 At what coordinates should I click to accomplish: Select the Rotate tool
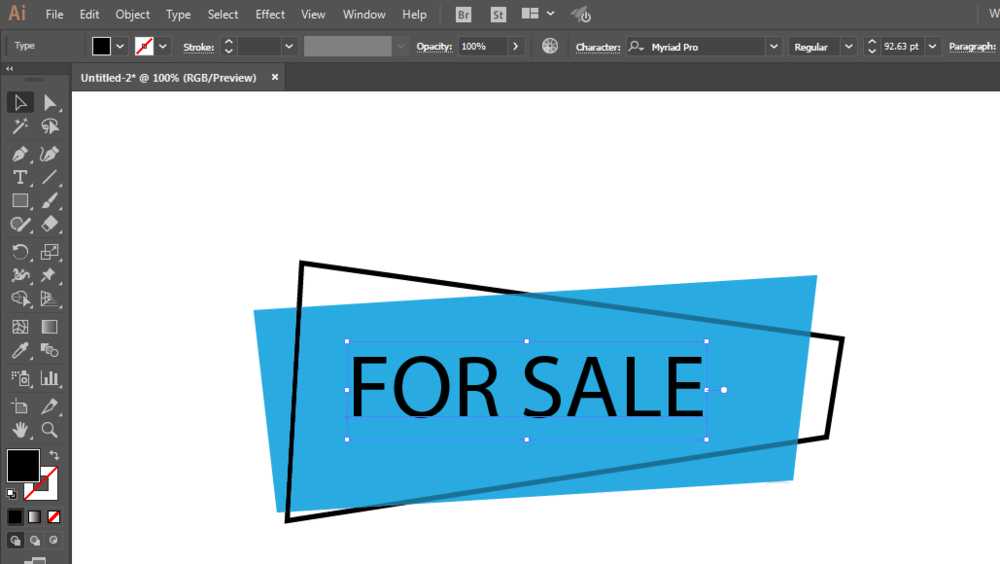click(20, 251)
